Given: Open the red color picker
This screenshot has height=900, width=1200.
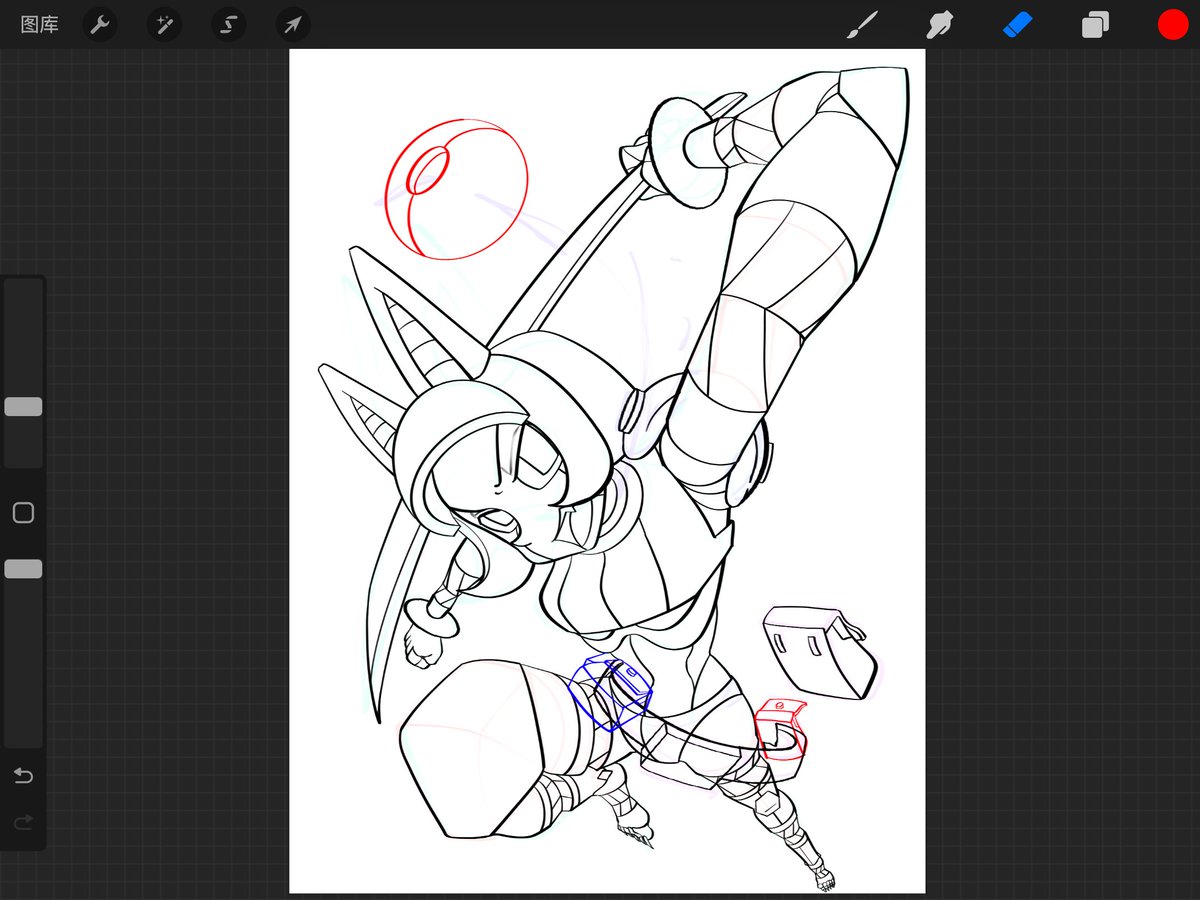Looking at the screenshot, I should tap(1173, 25).
